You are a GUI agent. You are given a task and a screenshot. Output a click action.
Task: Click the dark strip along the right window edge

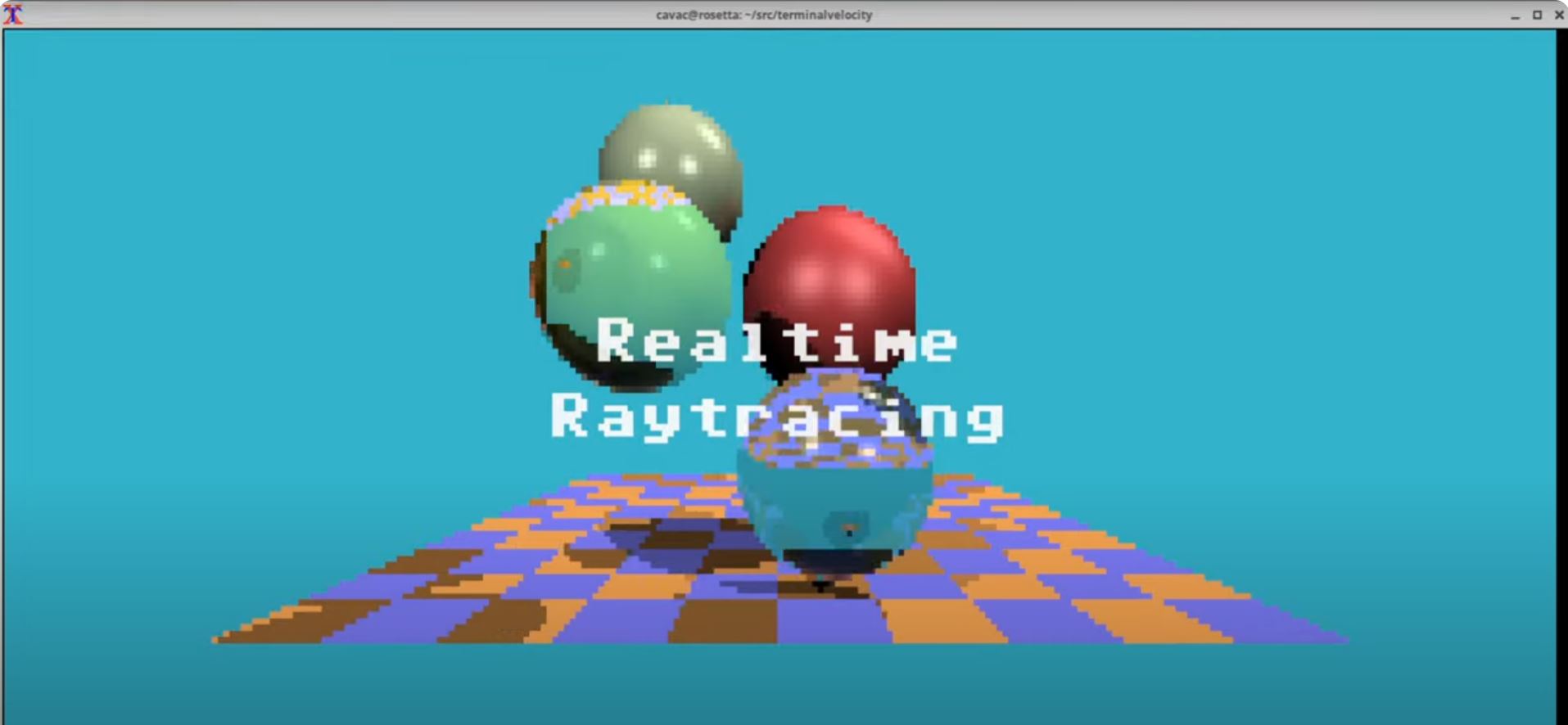click(x=1561, y=368)
